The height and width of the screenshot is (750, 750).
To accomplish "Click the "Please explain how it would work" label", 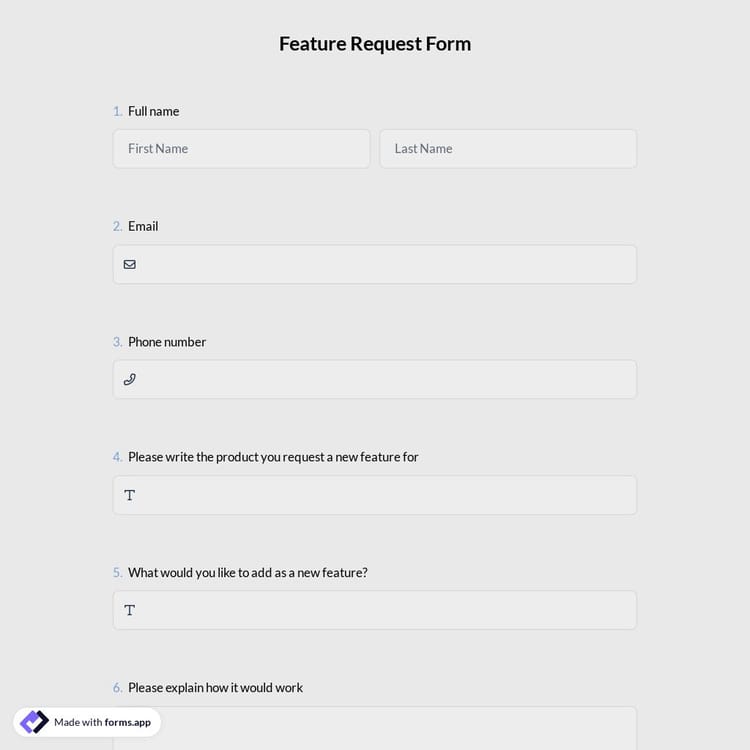I will 215,688.
